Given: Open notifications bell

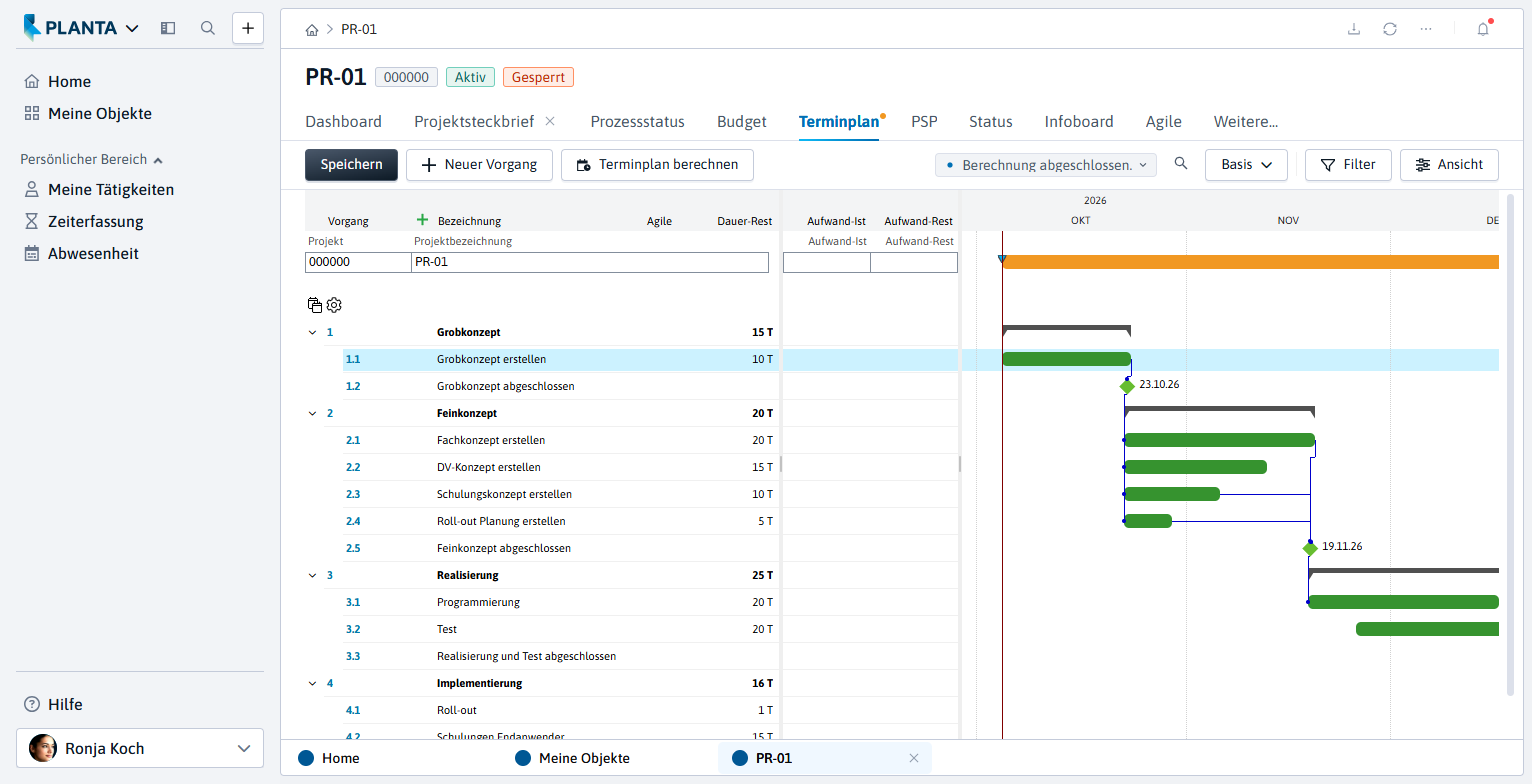Looking at the screenshot, I should (x=1483, y=29).
